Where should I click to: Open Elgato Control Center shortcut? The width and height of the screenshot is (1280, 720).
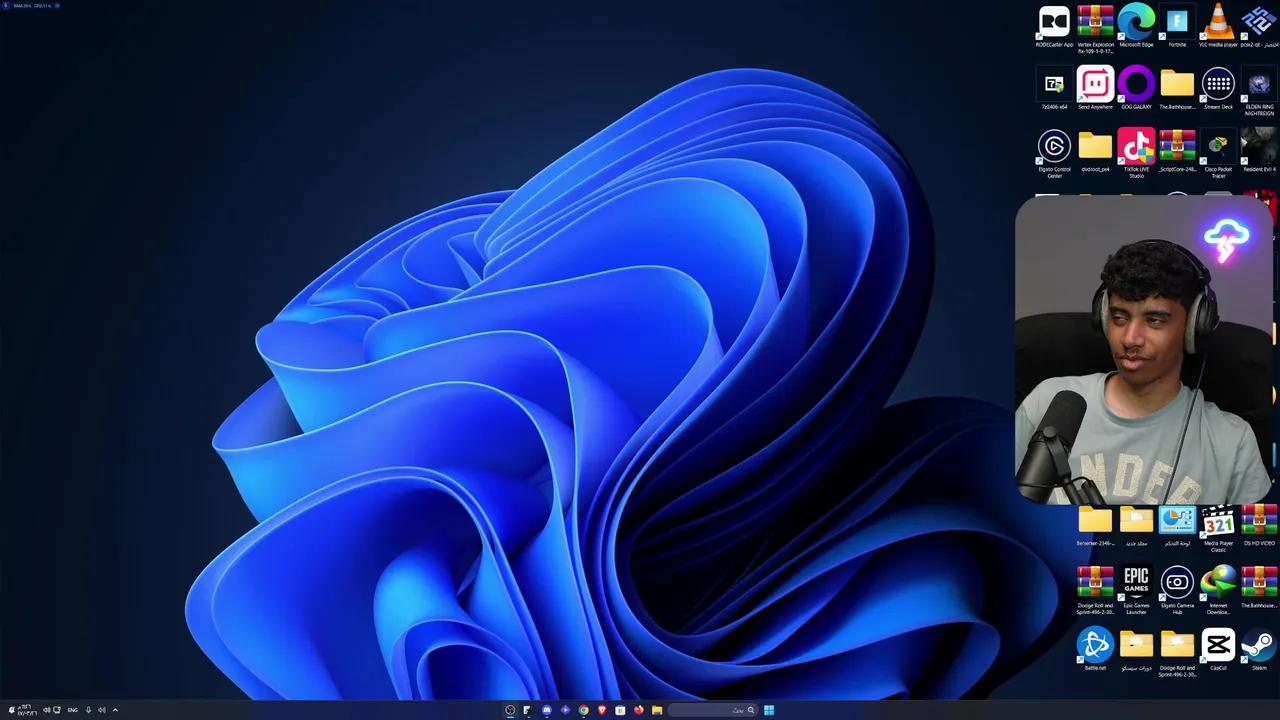[x=1054, y=154]
